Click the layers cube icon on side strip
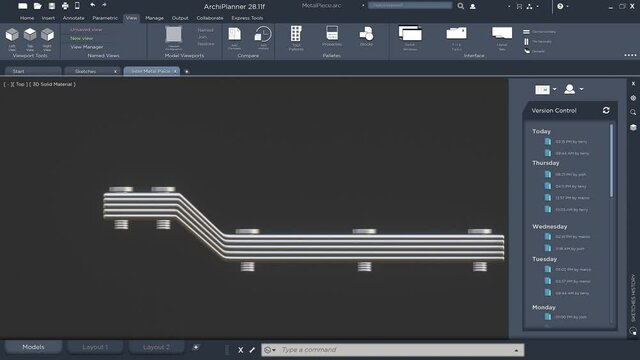Screen dimensions: 640x360 (x=633, y=127)
